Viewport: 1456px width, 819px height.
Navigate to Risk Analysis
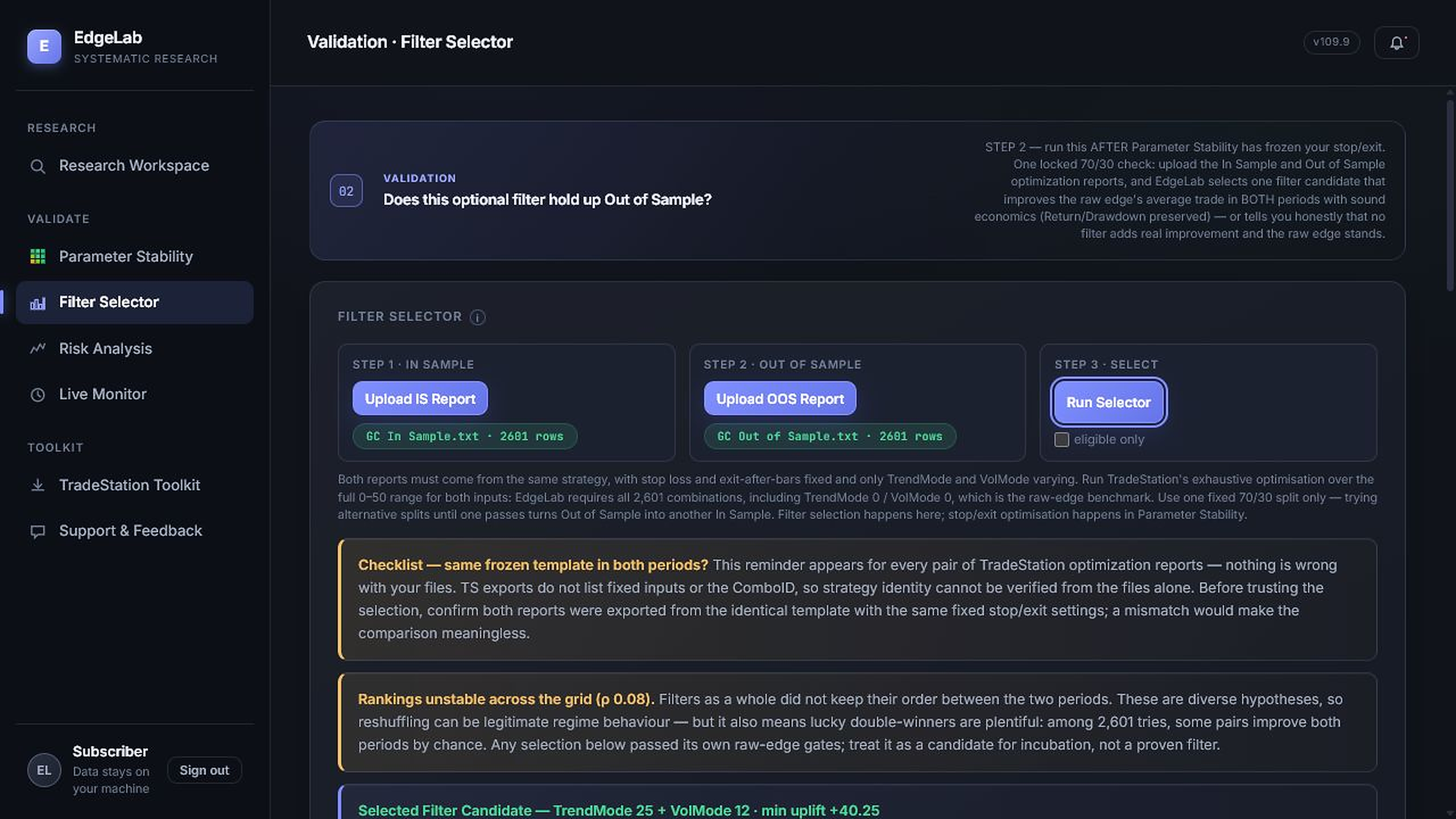point(135,349)
